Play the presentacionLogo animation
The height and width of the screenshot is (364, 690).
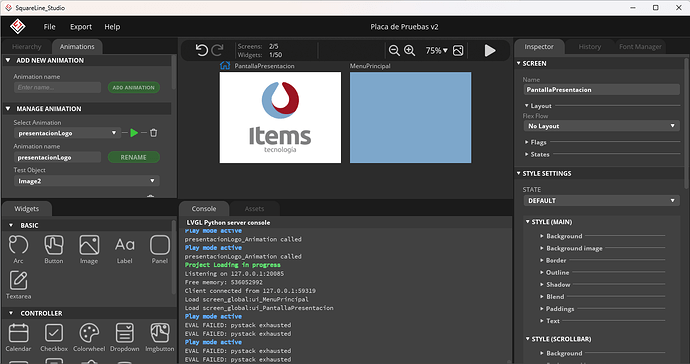point(134,133)
